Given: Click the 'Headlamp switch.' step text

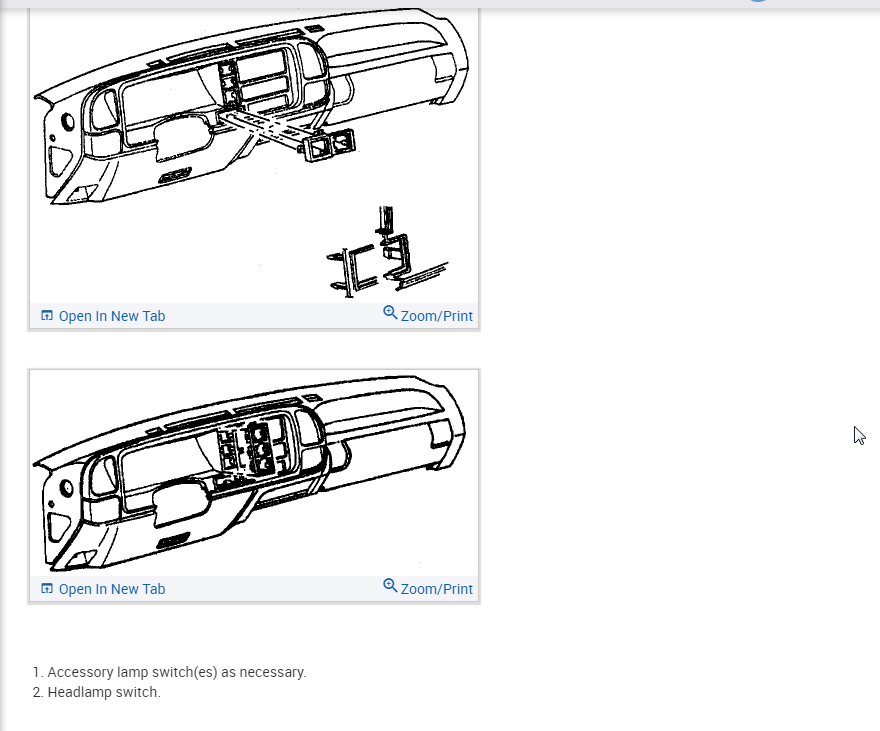Looking at the screenshot, I should tap(104, 692).
